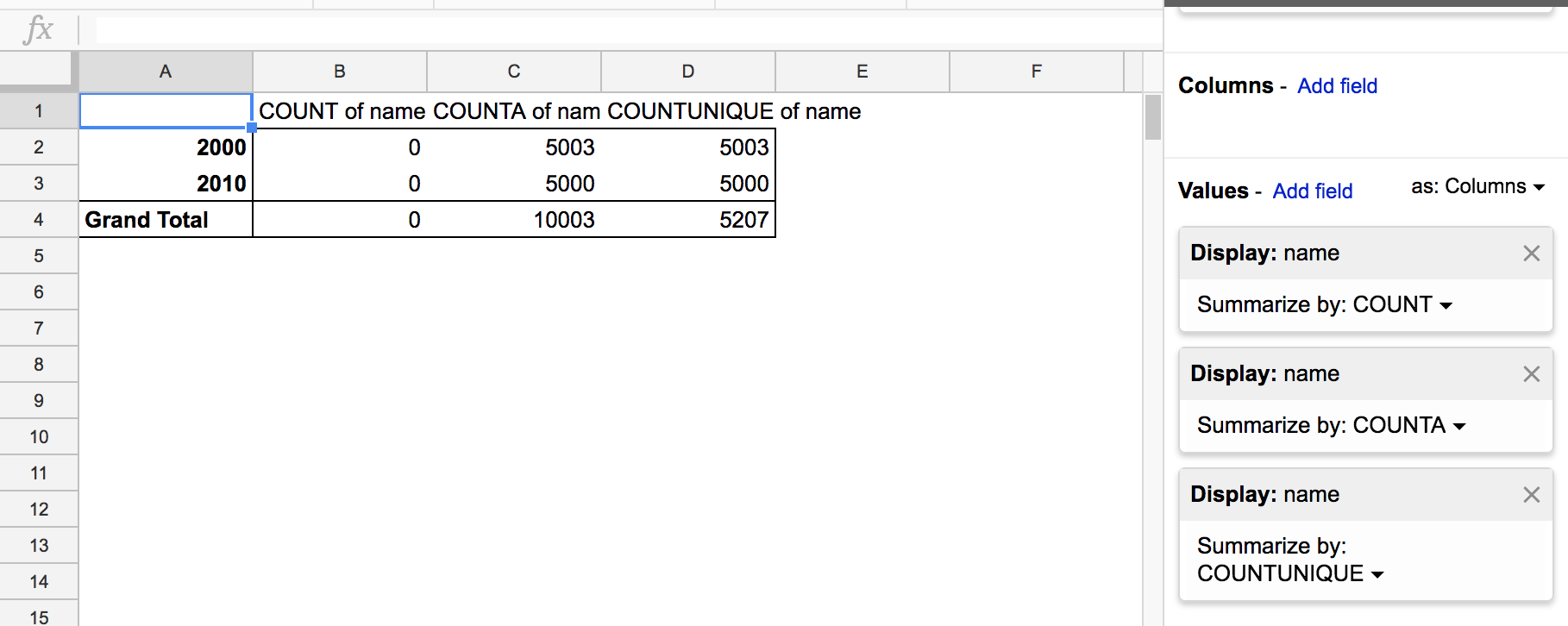Click the Grand Total cell
The image size is (1568, 626).
point(166,220)
